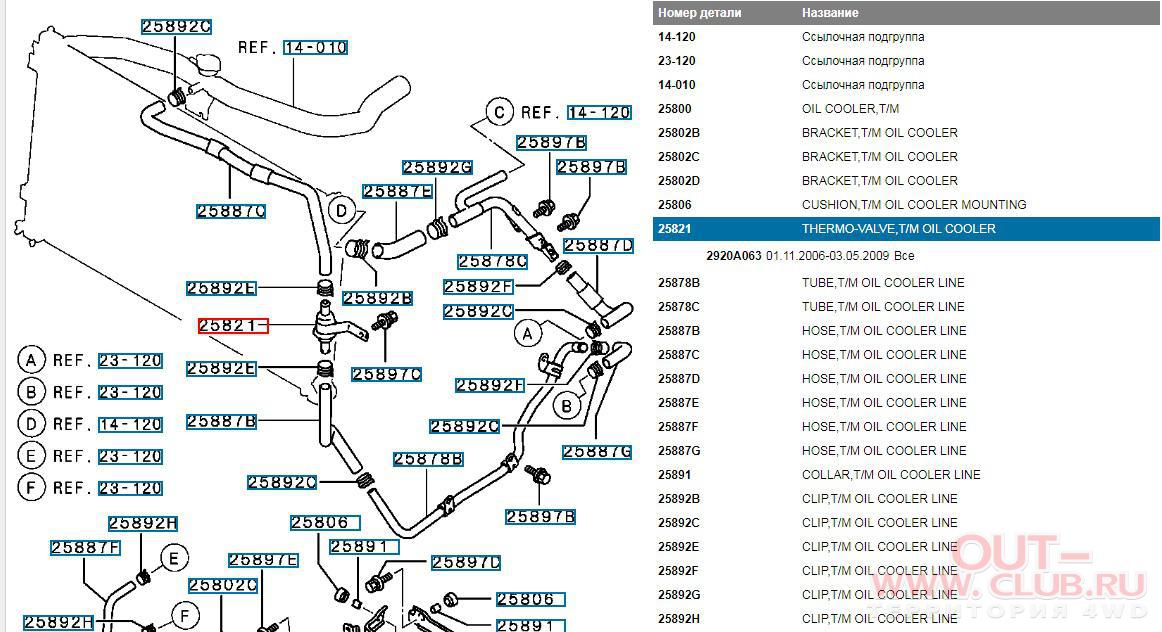This screenshot has height=632, width=1162.
Task: Click the 25887B hose label in the diagram
Action: pos(222,422)
